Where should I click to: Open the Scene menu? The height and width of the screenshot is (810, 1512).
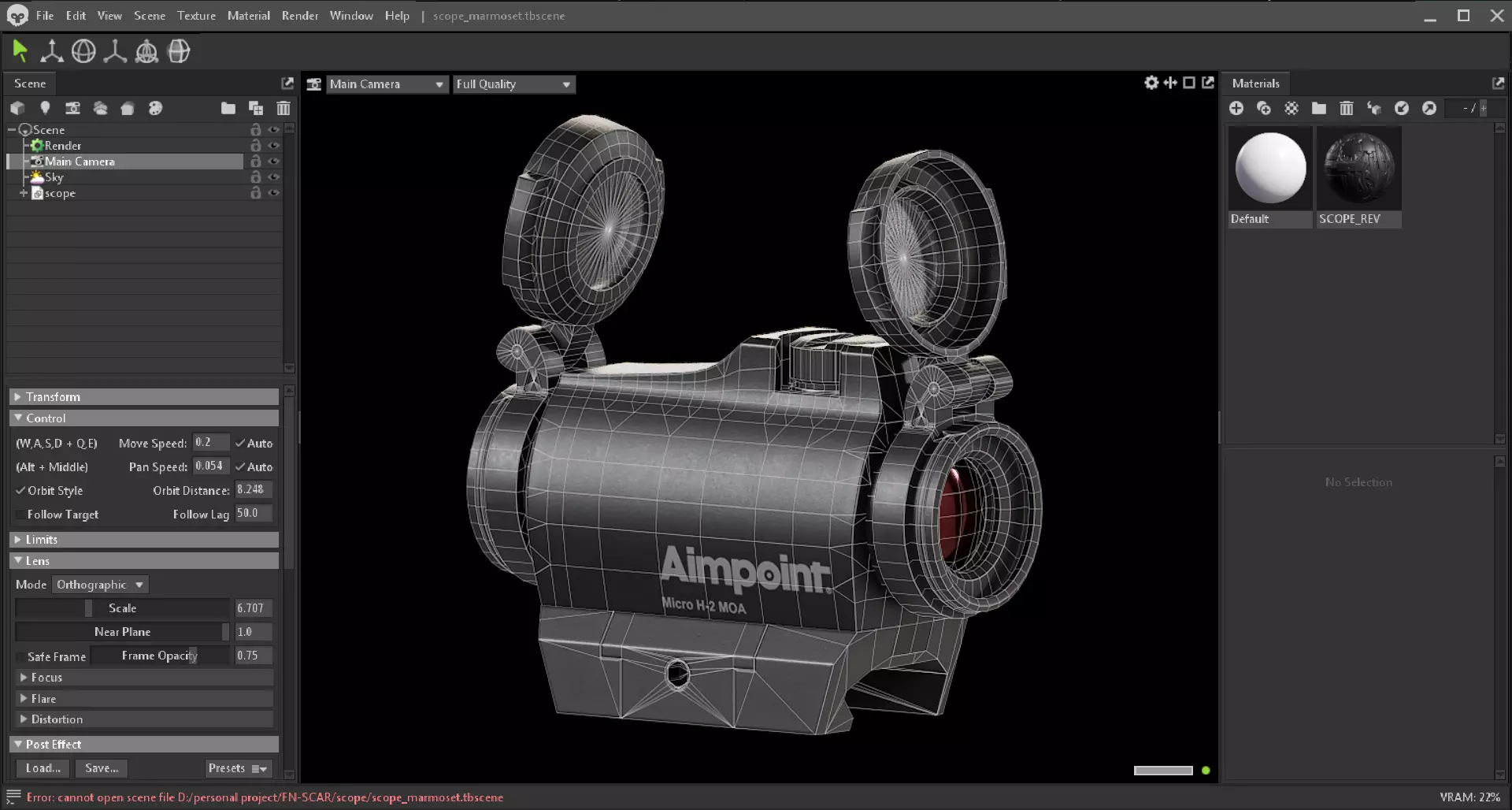150,16
